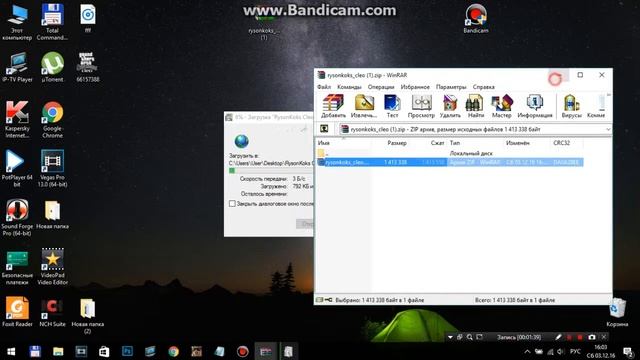Select the Kaspersky Internet desktop icon

tap(17, 119)
